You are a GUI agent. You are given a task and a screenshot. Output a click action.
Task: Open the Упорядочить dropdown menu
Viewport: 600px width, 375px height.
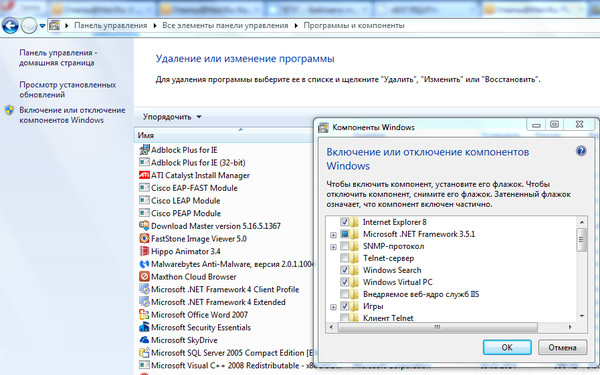[x=172, y=117]
